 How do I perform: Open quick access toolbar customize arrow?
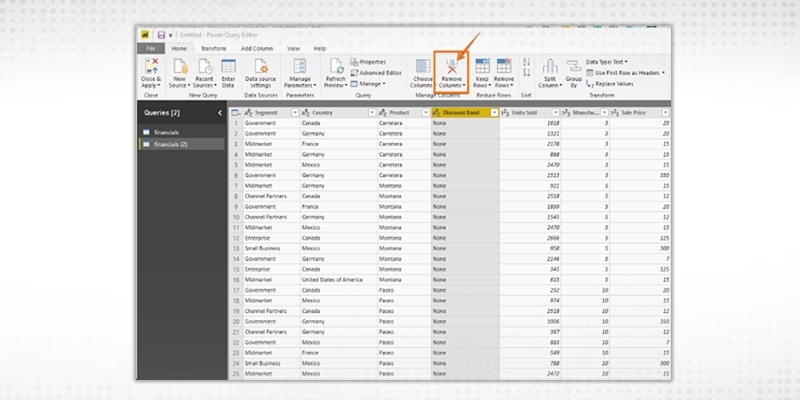coord(170,35)
